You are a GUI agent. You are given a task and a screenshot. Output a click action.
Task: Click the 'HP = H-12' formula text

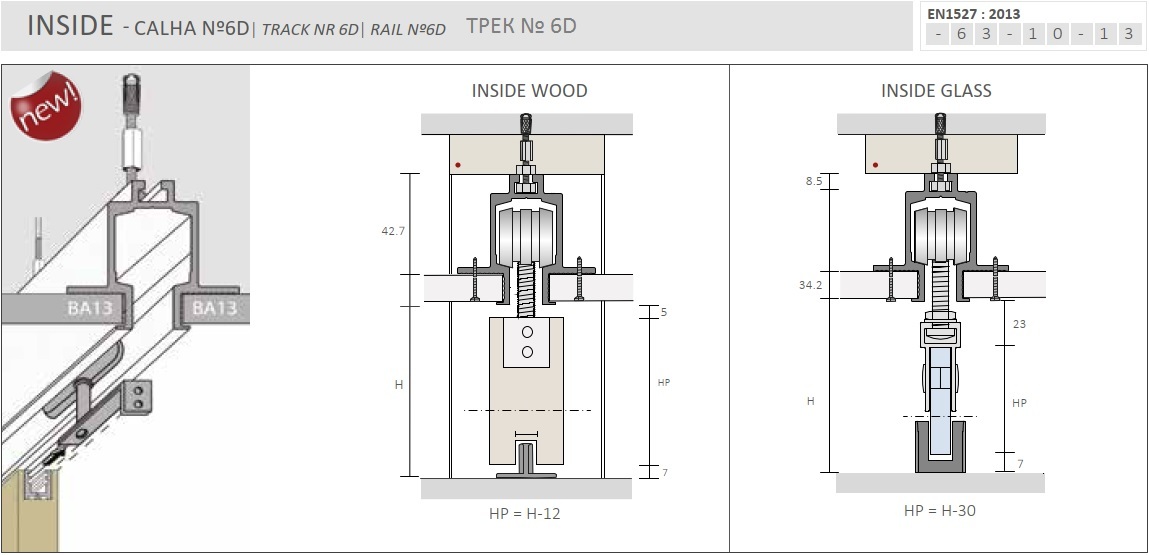tap(525, 513)
